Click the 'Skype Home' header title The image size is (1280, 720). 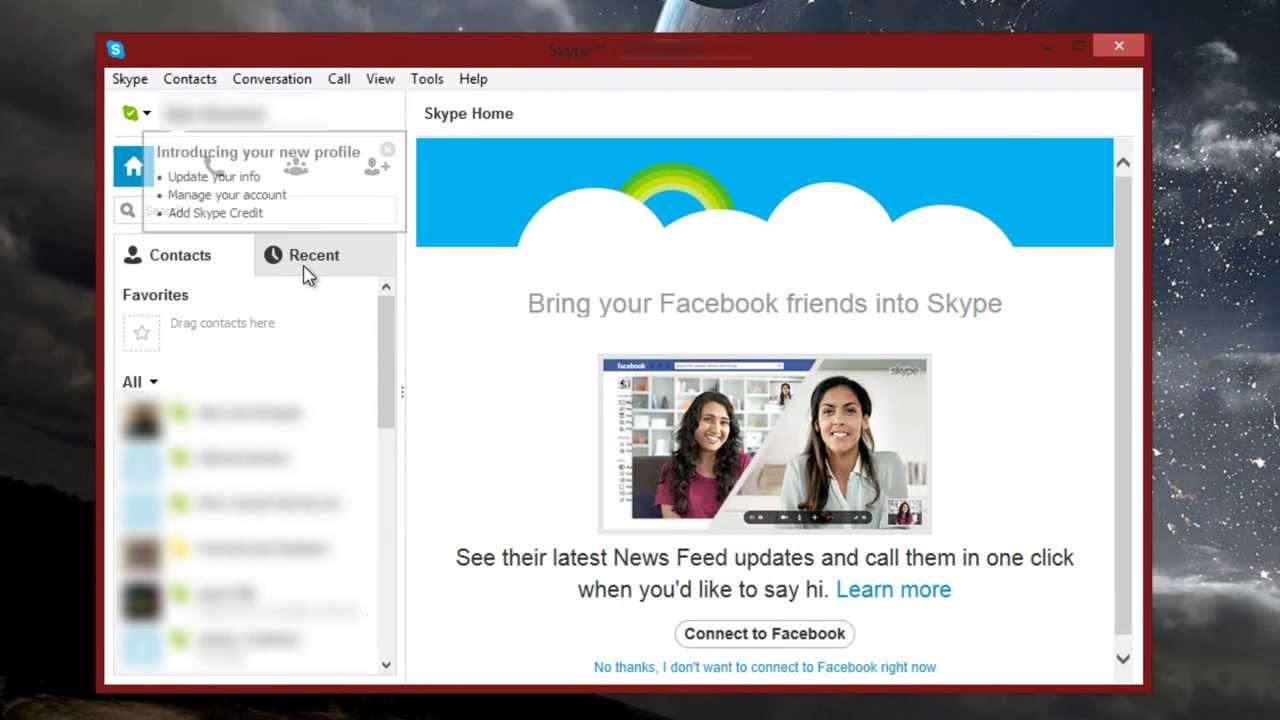coord(468,113)
